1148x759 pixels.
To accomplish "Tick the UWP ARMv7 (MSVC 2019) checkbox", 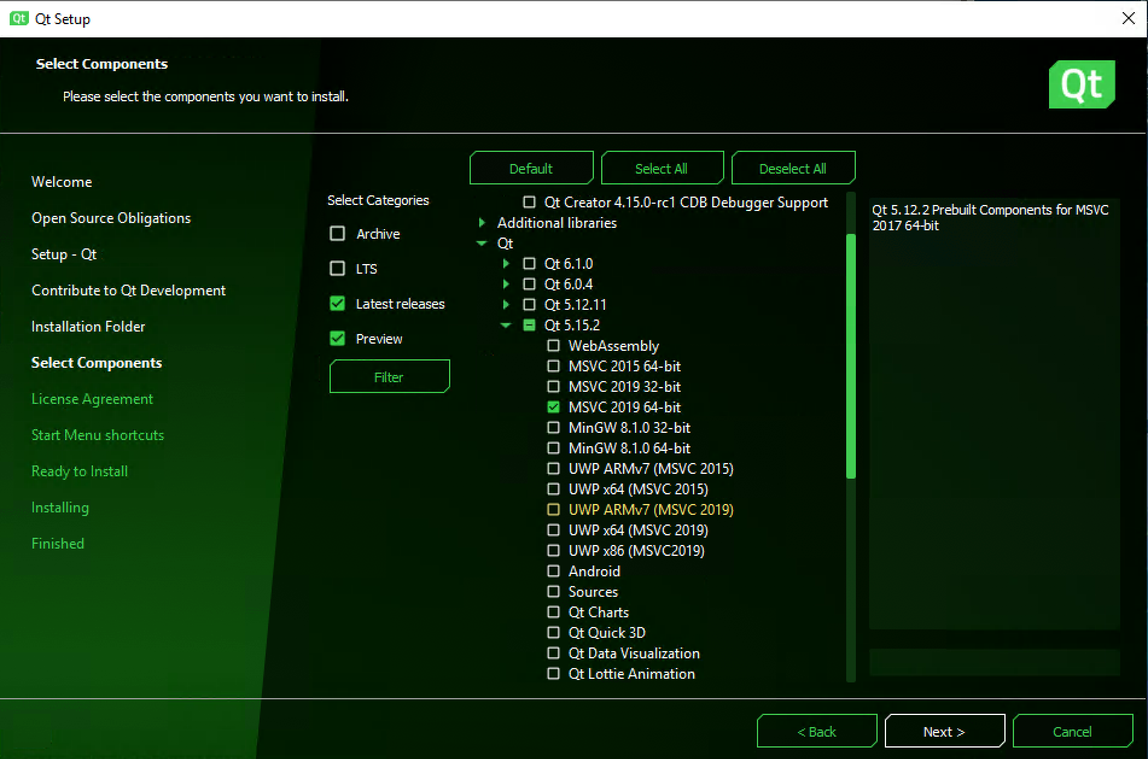I will click(554, 509).
